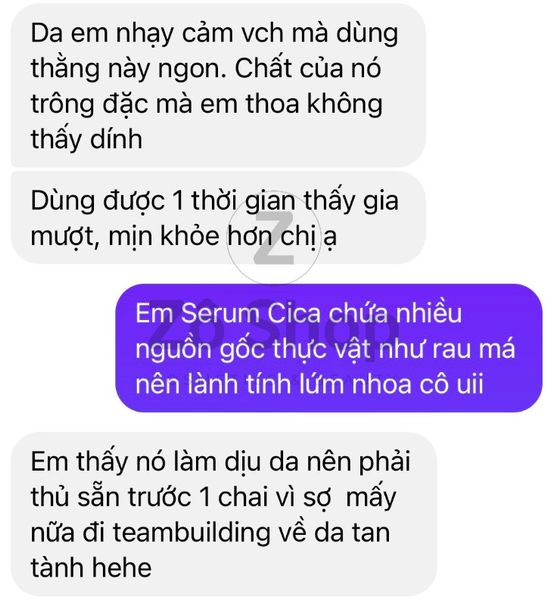Click the word 'Chất' in first bubble
This screenshot has height=600, width=548.
(263, 68)
